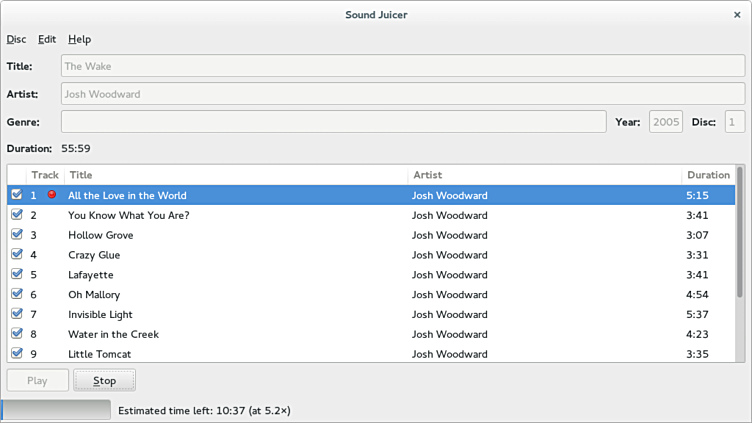Focus the Artist text field
Viewport: 752px width, 423px height.
402,94
